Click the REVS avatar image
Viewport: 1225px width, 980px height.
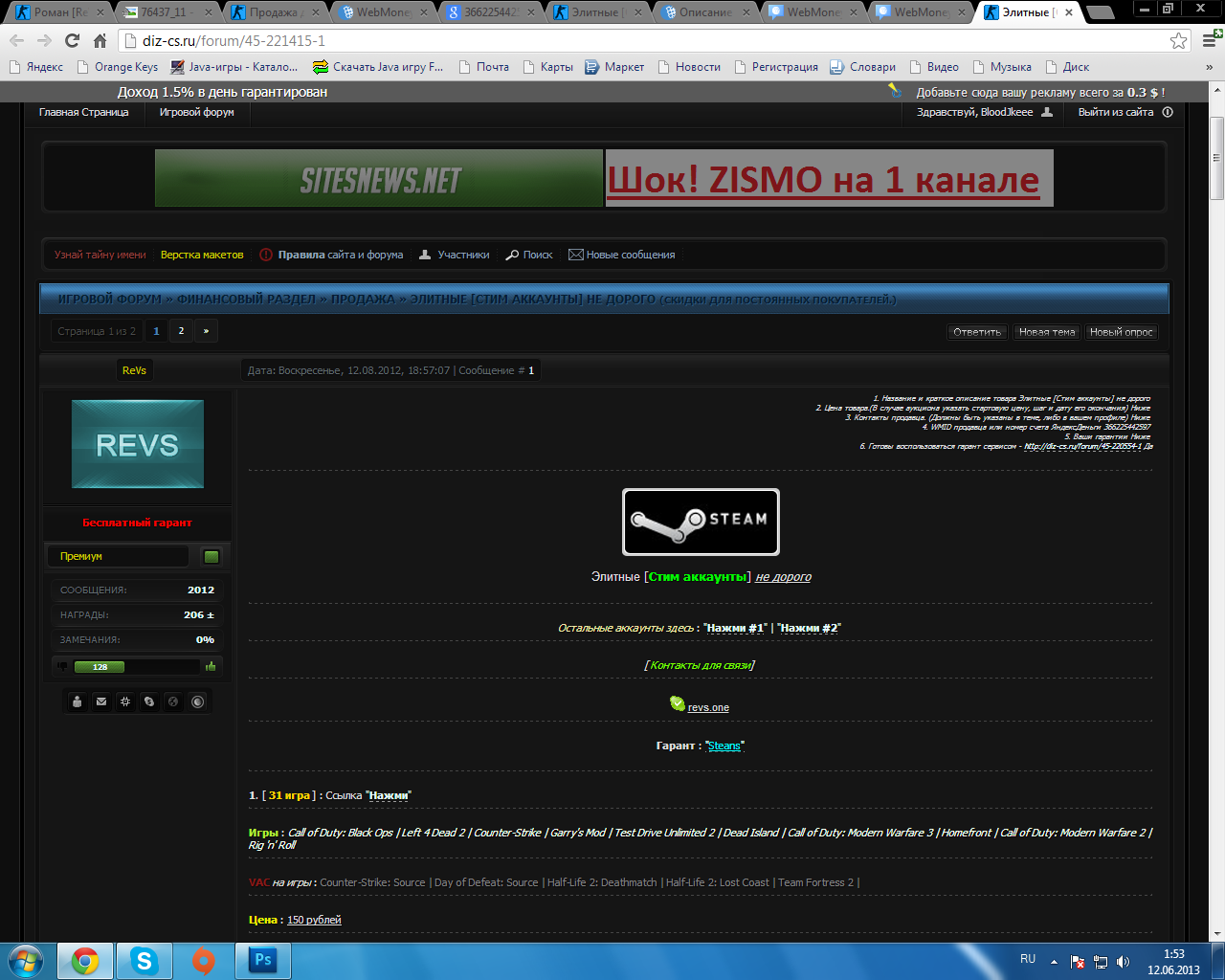click(x=138, y=444)
